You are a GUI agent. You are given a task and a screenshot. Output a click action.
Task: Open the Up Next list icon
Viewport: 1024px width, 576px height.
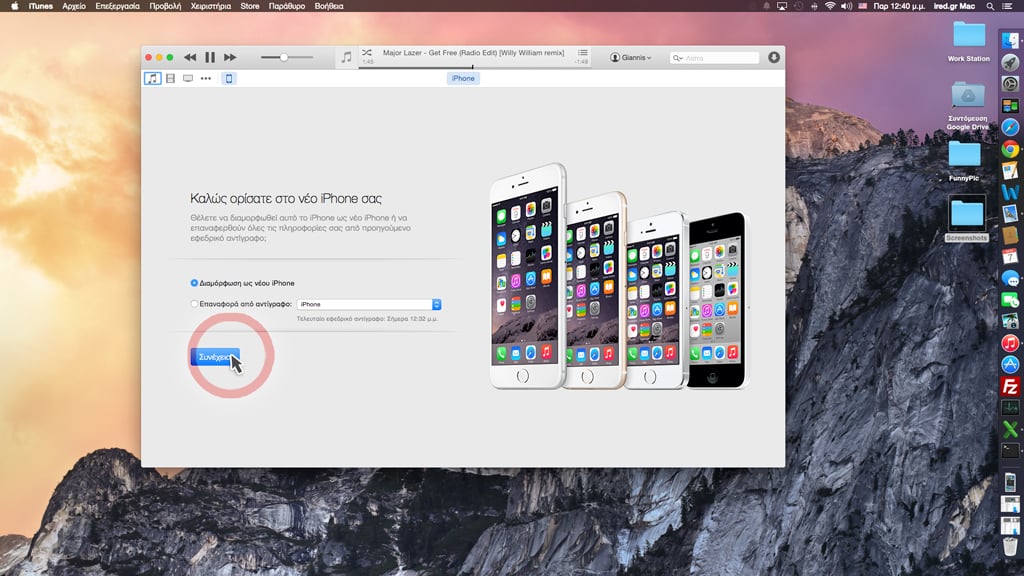[583, 52]
